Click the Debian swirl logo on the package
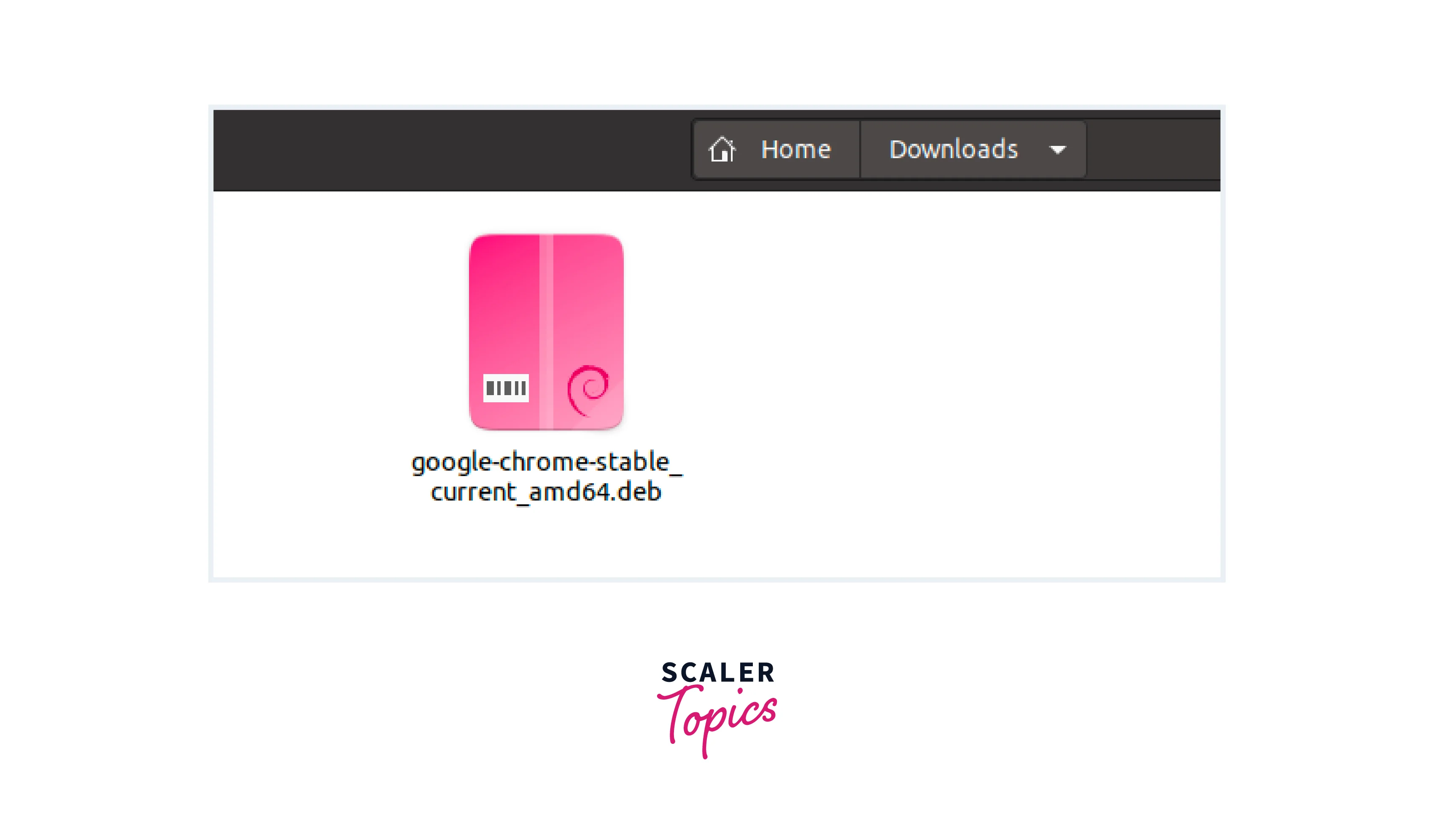The height and width of the screenshot is (840, 1434). (x=588, y=390)
